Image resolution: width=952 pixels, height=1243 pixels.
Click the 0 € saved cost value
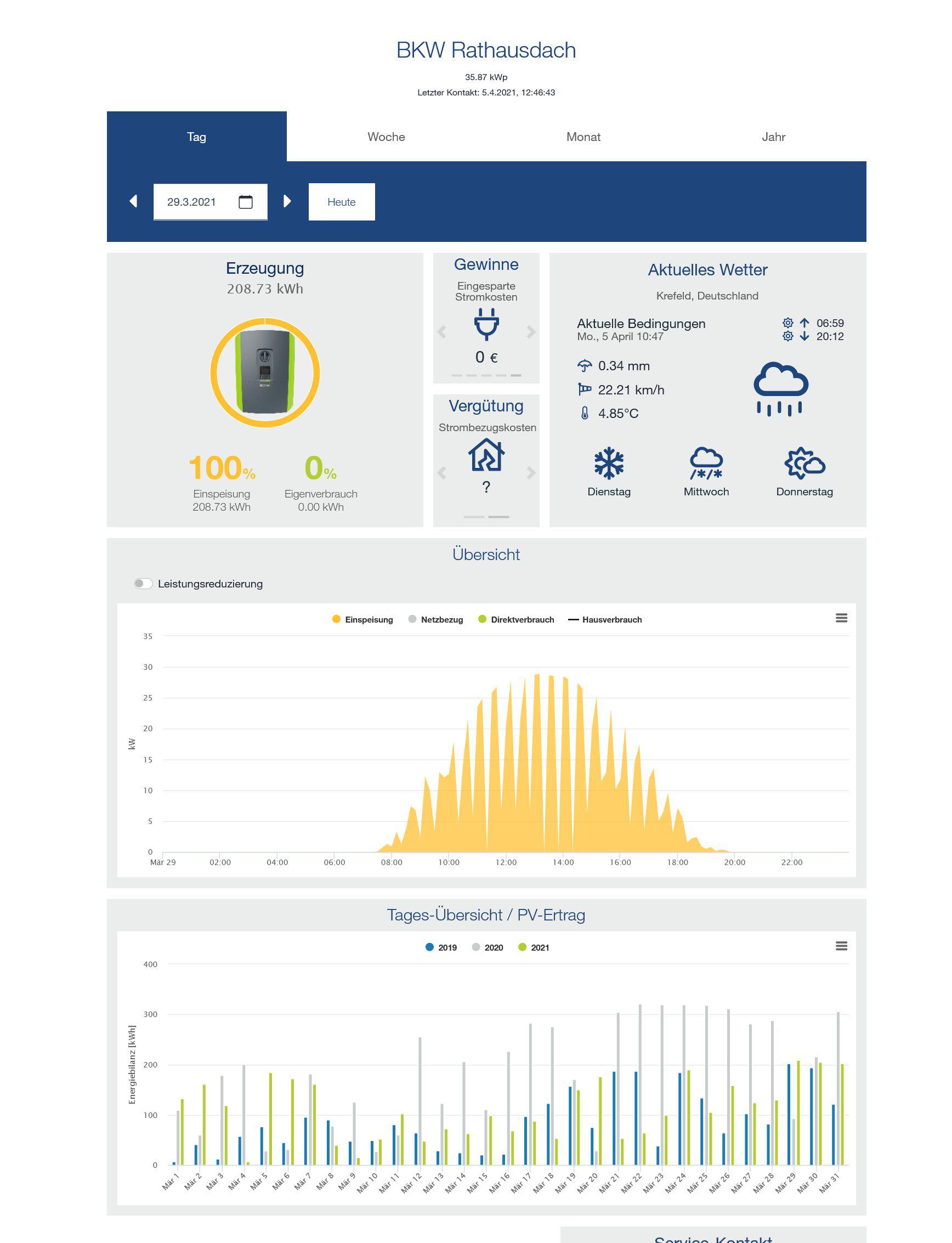[x=486, y=357]
